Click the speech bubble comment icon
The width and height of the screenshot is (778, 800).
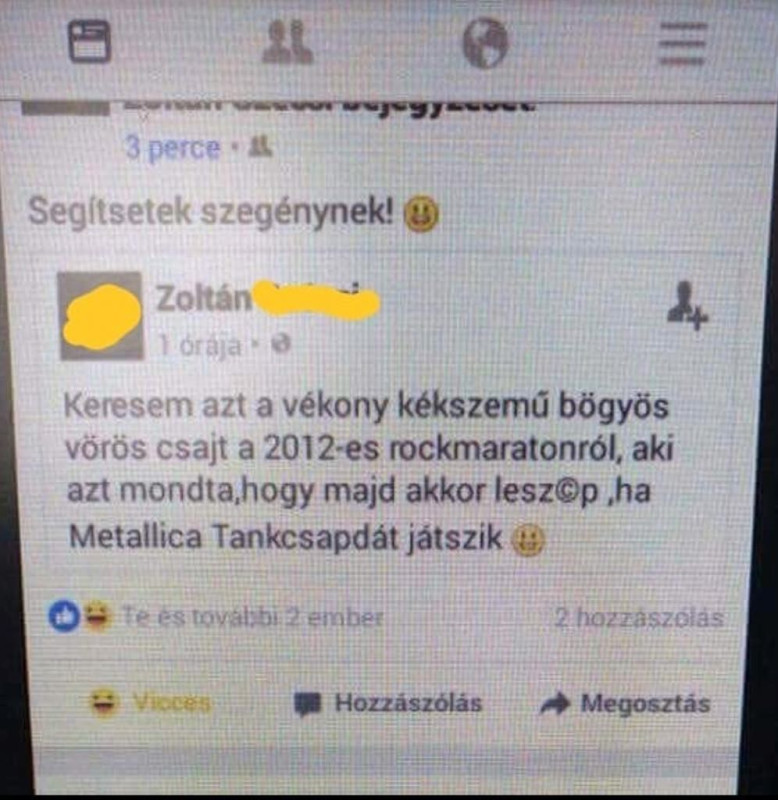(x=308, y=705)
